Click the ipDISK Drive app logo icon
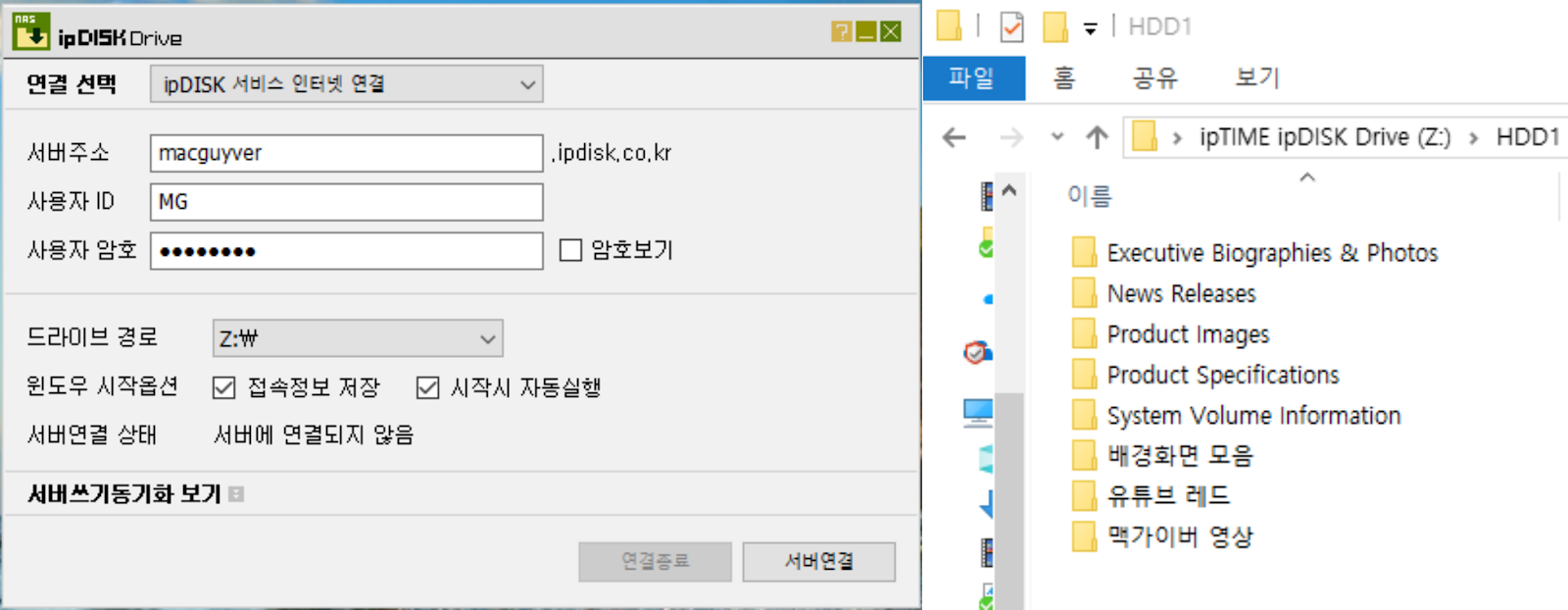 click(x=31, y=30)
